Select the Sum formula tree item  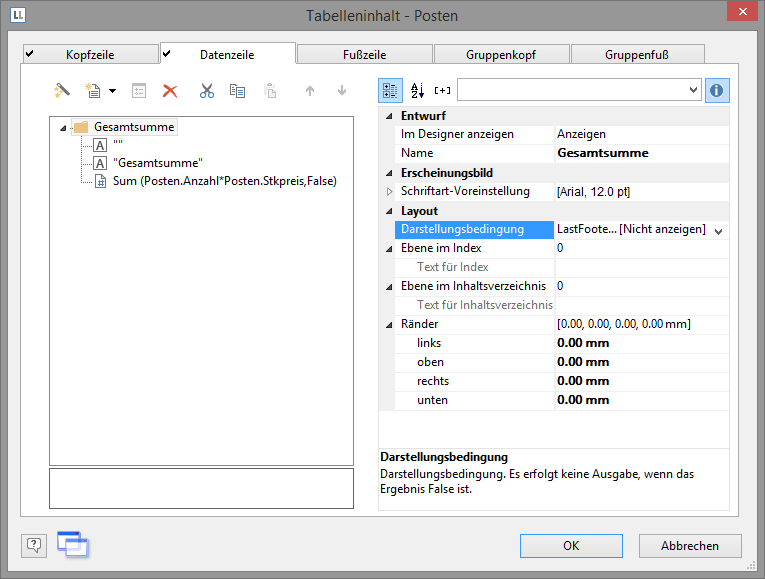pos(224,181)
